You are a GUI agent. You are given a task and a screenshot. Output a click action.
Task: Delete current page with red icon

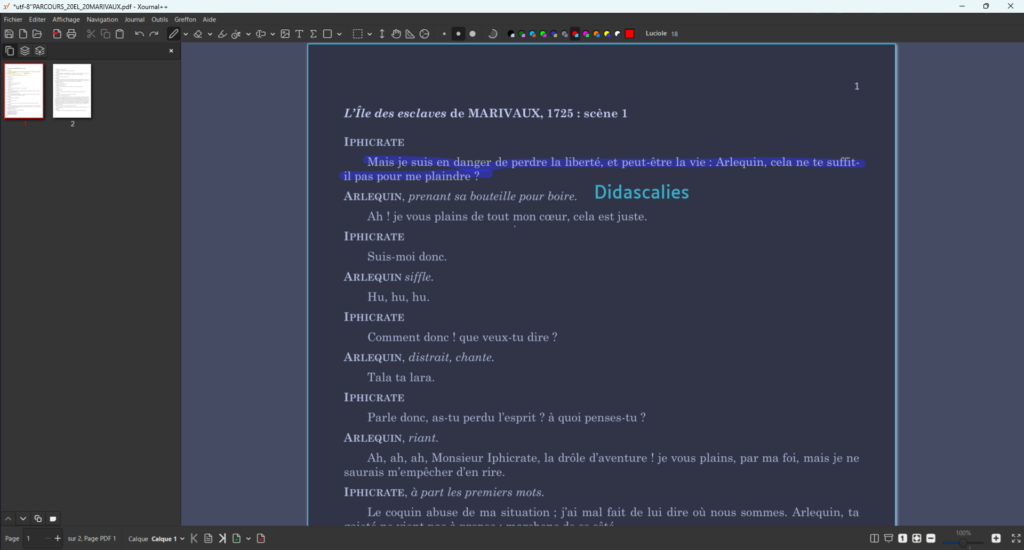[x=261, y=539]
